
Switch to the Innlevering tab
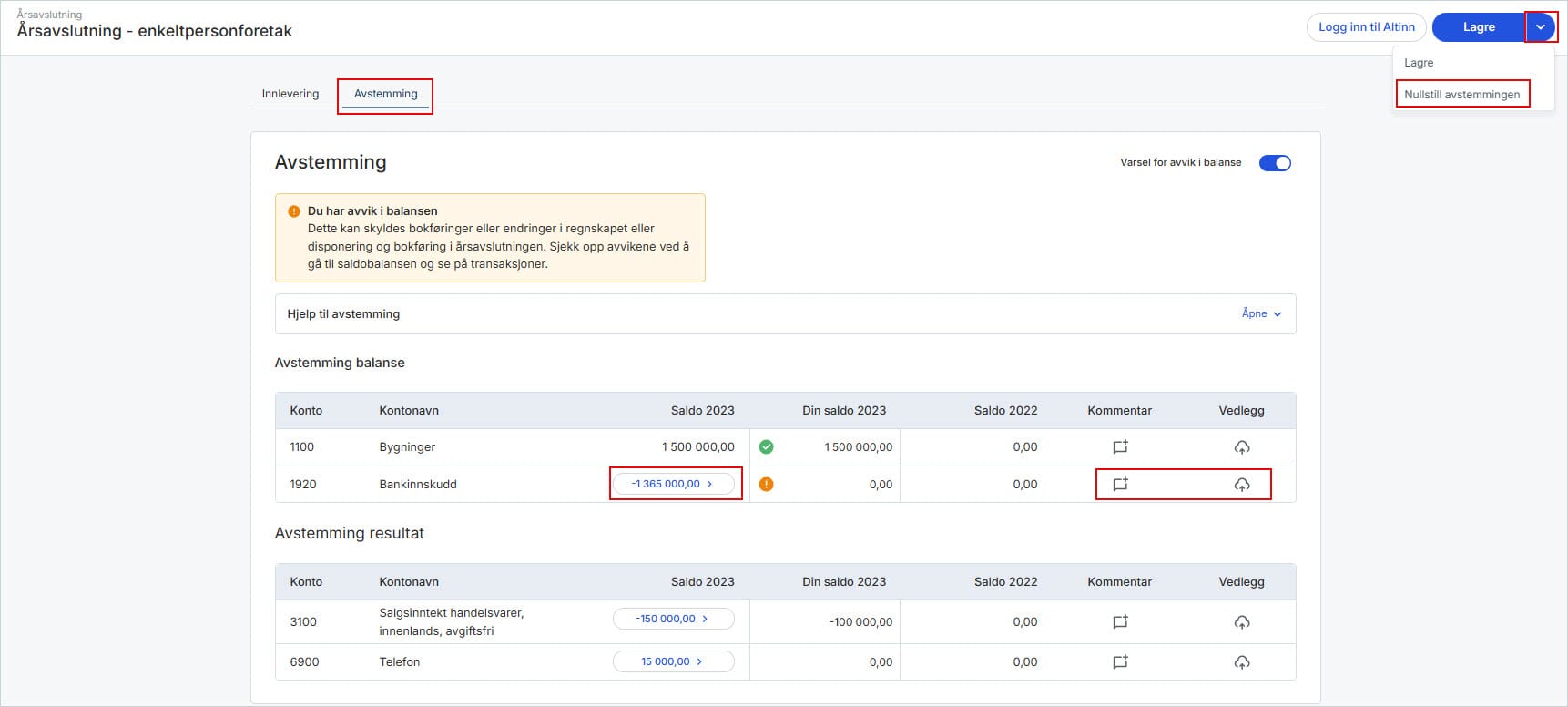(x=290, y=94)
